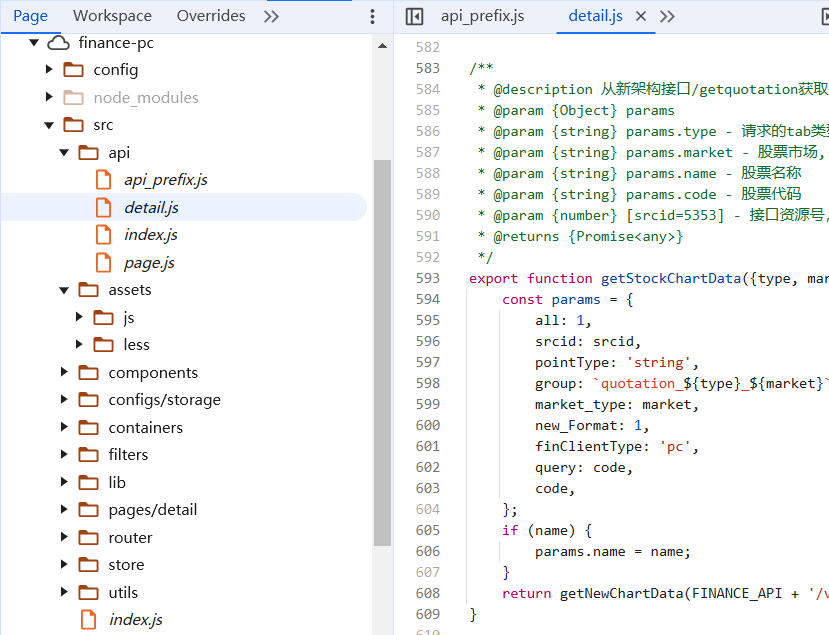Click the detail.js file icon in tree
The image size is (829, 635).
point(104,207)
